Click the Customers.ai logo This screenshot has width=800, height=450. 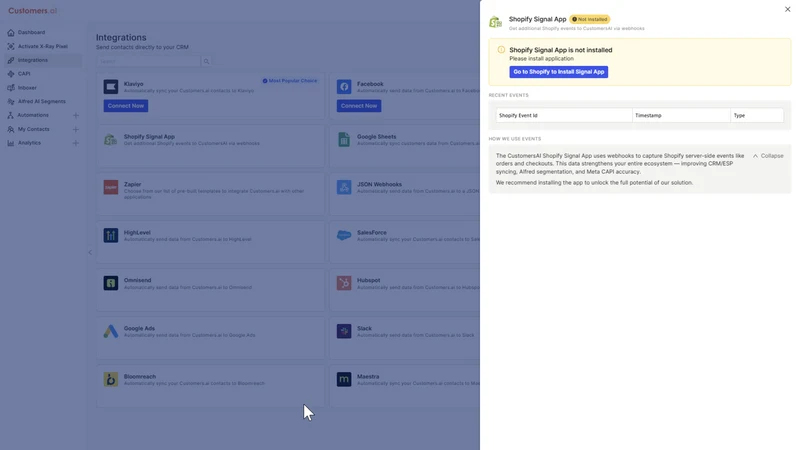click(33, 11)
